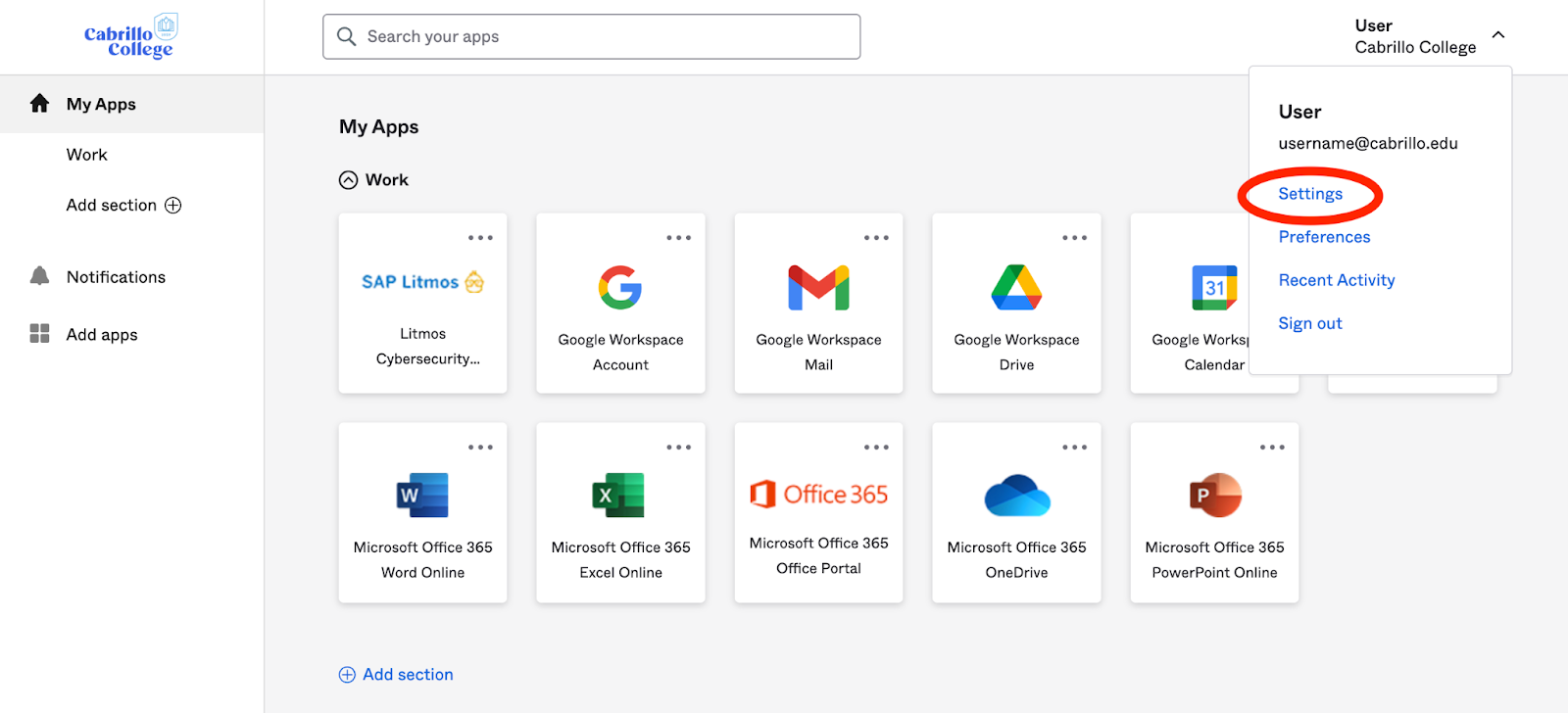Open the SAP Litmos Cybersecurity app
This screenshot has height=713, width=1568.
[x=423, y=304]
